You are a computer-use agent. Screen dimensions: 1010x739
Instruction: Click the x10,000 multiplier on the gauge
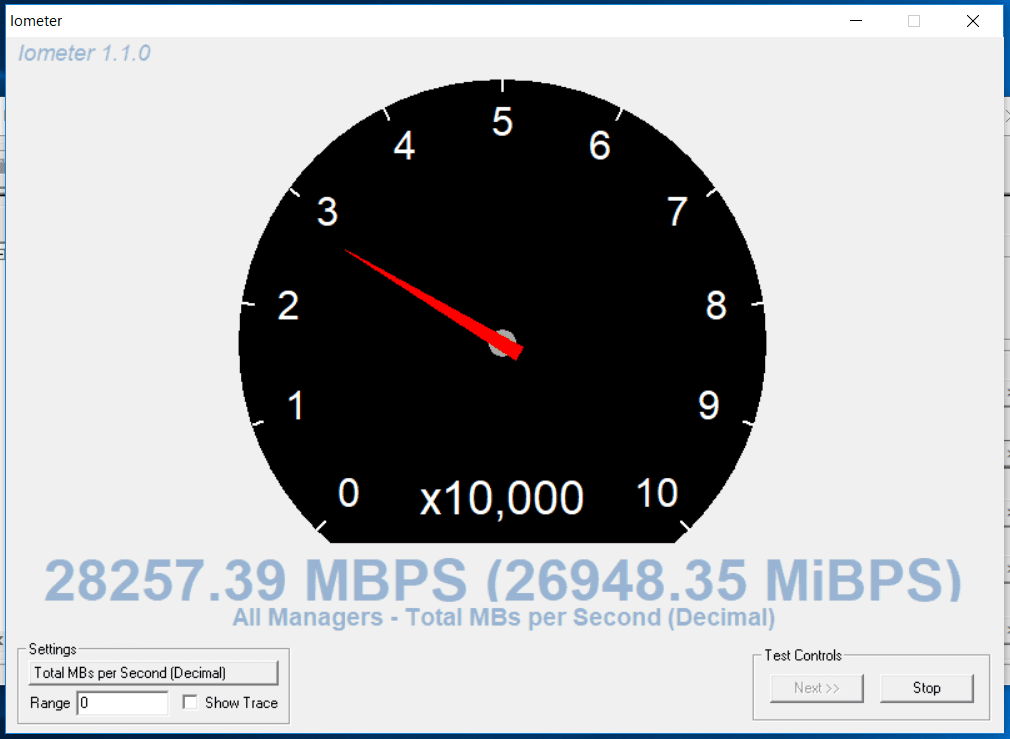pyautogui.click(x=502, y=497)
